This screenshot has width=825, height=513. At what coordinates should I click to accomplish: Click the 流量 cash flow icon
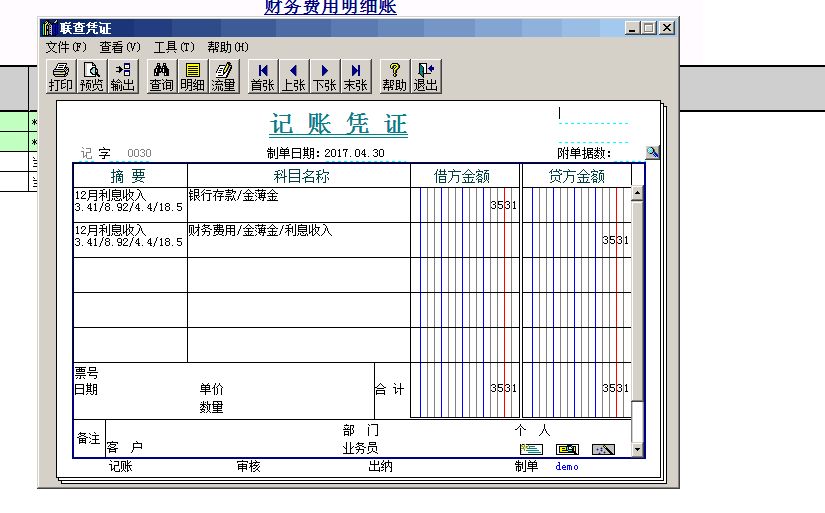[x=224, y=77]
